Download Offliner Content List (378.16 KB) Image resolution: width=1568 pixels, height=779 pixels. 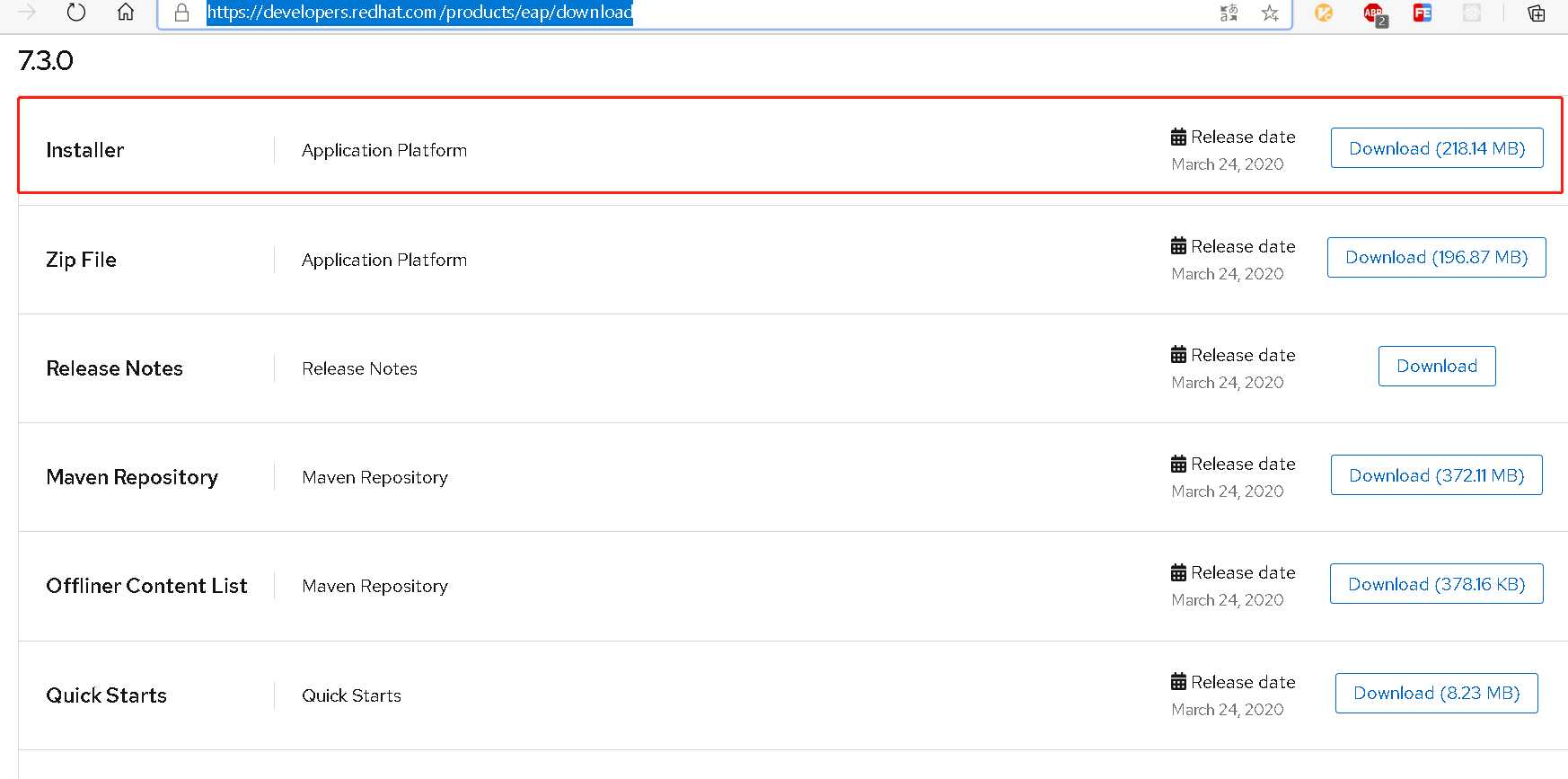click(1437, 584)
